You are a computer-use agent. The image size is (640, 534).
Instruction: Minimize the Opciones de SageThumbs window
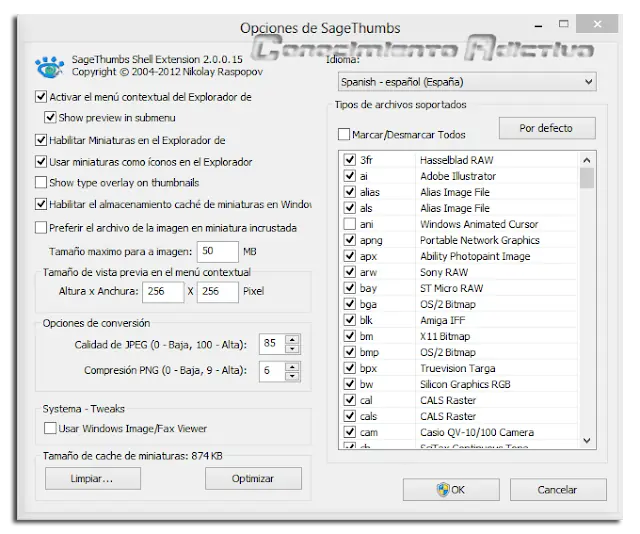click(539, 26)
